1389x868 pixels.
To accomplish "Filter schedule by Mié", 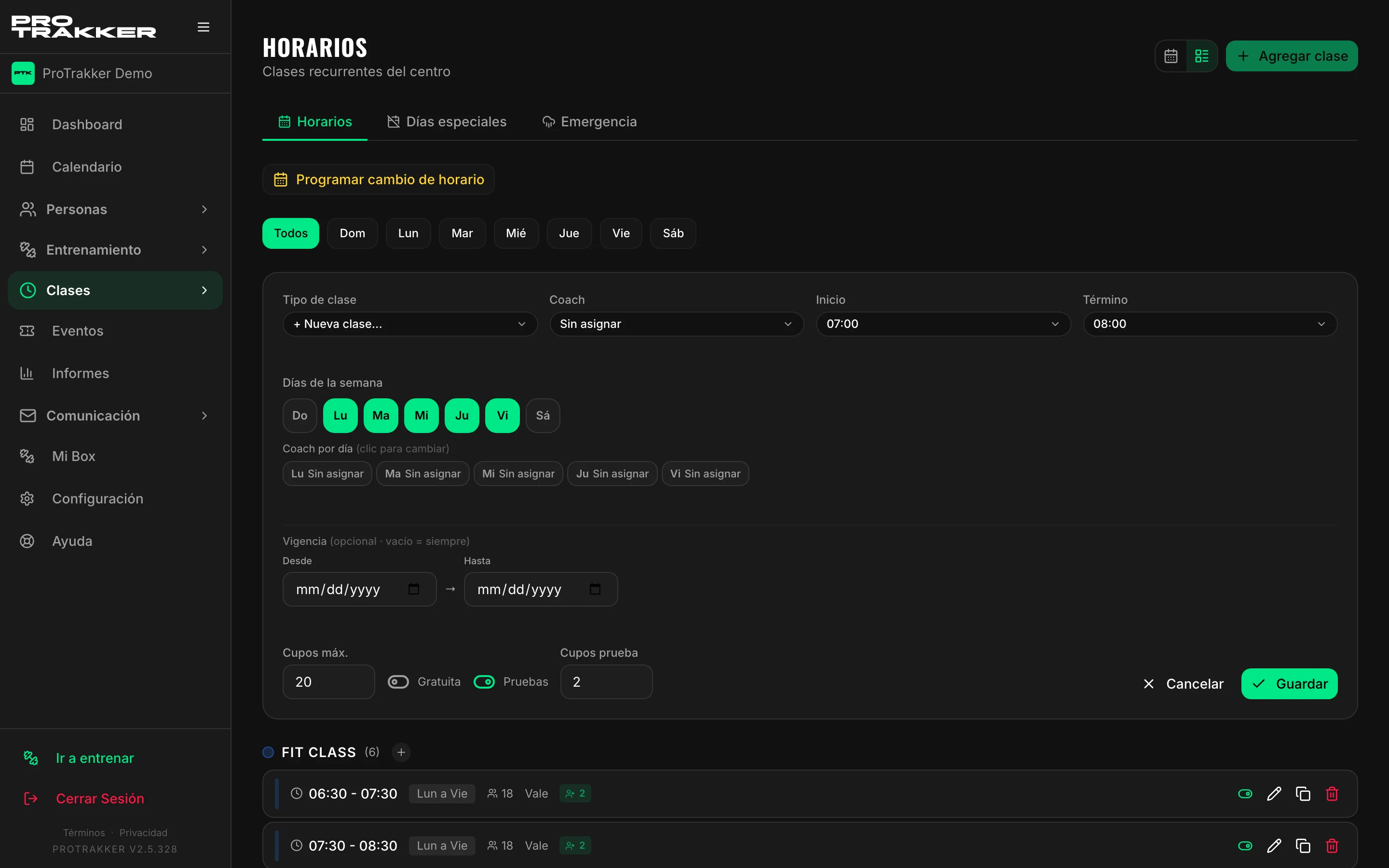I will coord(516,233).
